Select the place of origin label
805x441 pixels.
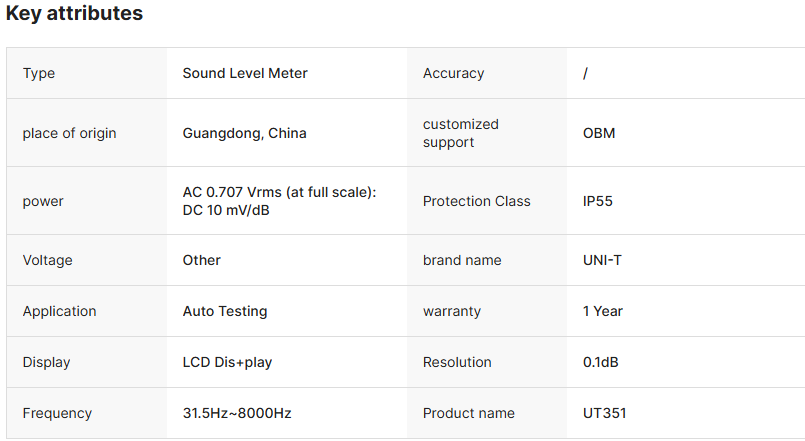click(x=69, y=133)
